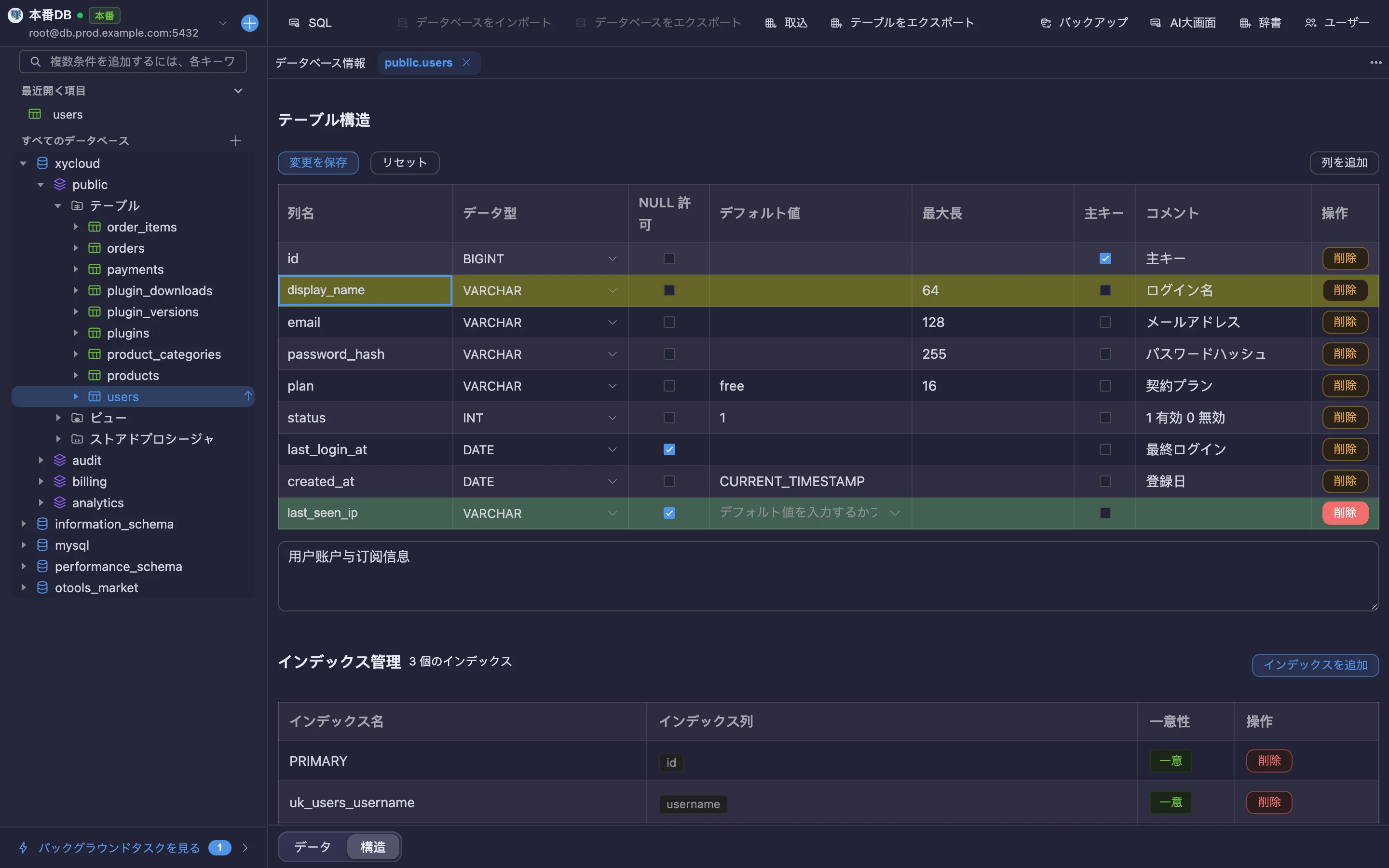Click the three-dots more options icon
The image size is (1389, 868).
click(1376, 63)
